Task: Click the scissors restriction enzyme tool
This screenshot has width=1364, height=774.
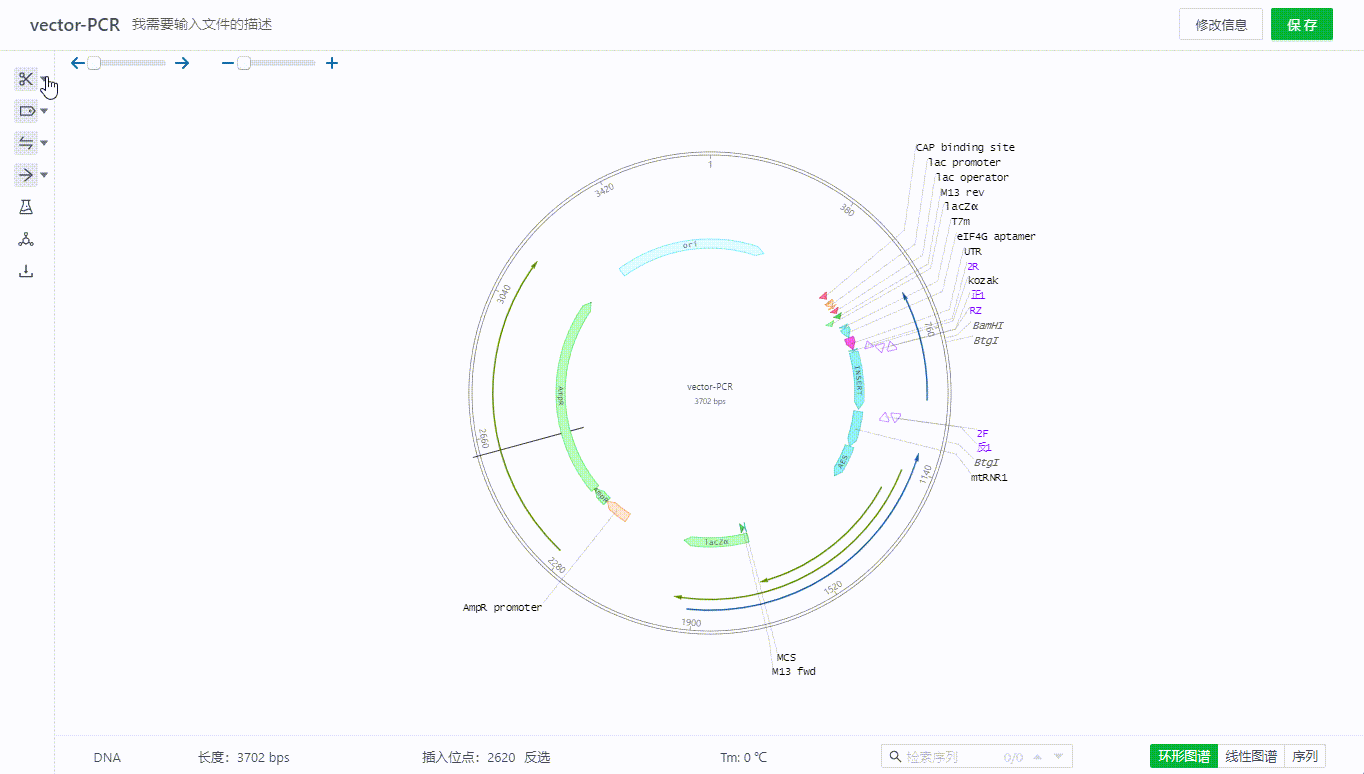Action: (25, 79)
